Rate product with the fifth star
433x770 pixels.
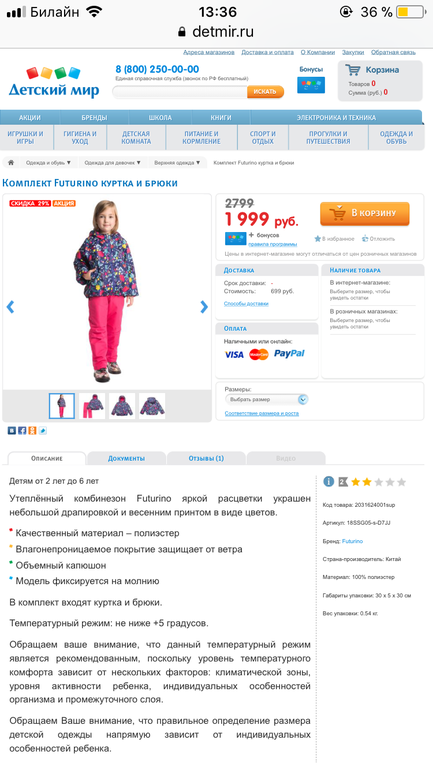click(402, 482)
